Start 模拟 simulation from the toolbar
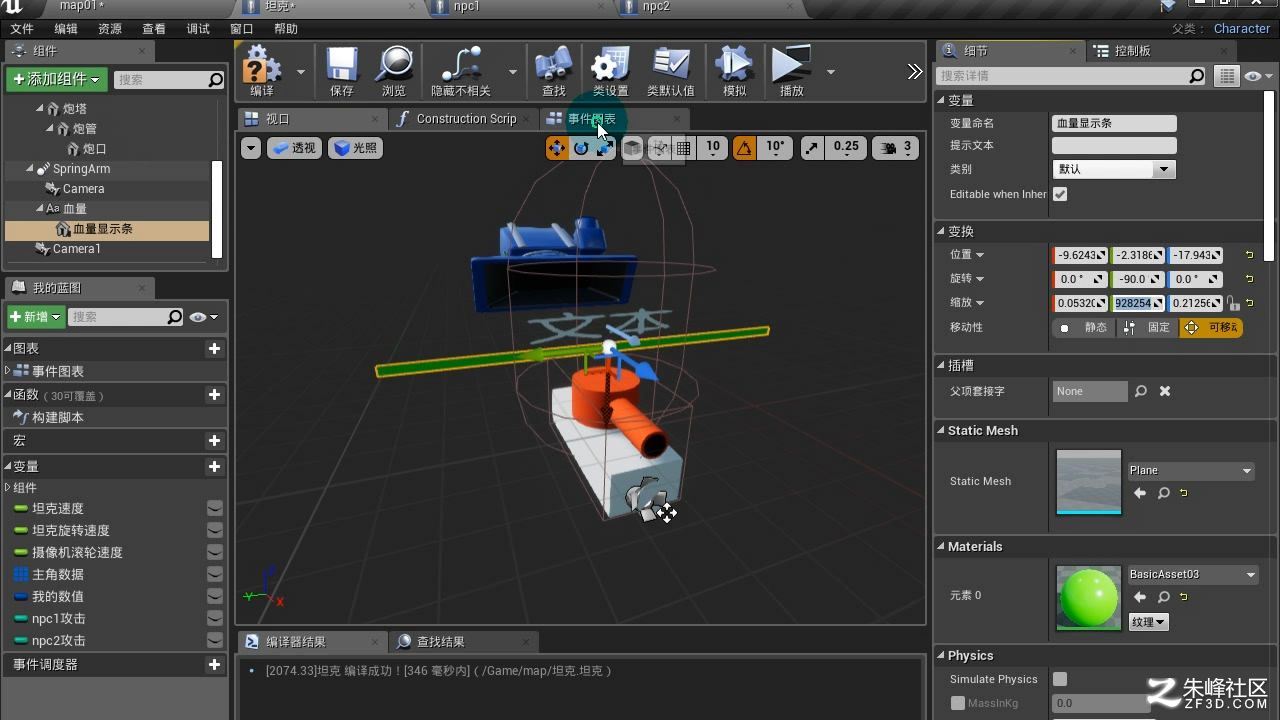Image resolution: width=1280 pixels, height=720 pixels. pos(734,71)
